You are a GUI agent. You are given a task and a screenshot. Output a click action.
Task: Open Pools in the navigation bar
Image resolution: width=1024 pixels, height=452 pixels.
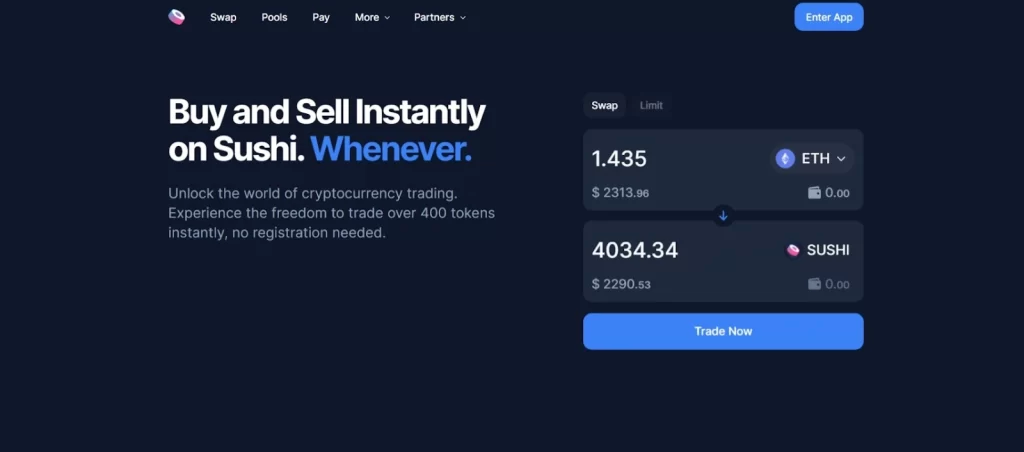click(274, 18)
